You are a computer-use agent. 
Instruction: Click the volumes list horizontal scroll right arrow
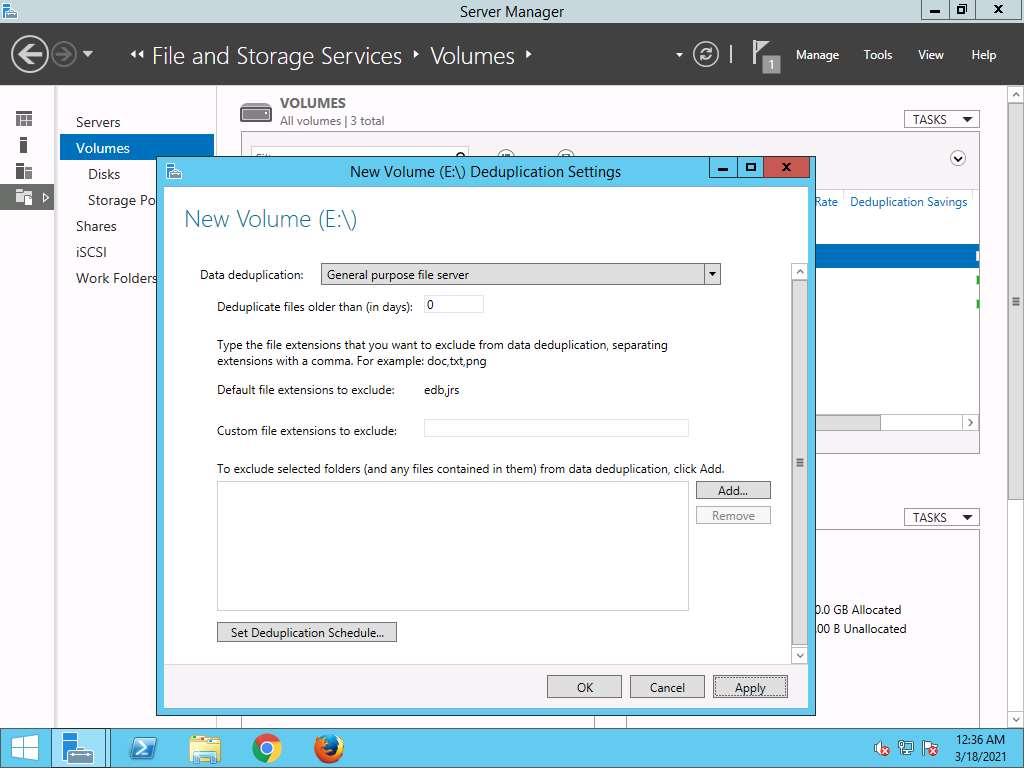pos(970,423)
